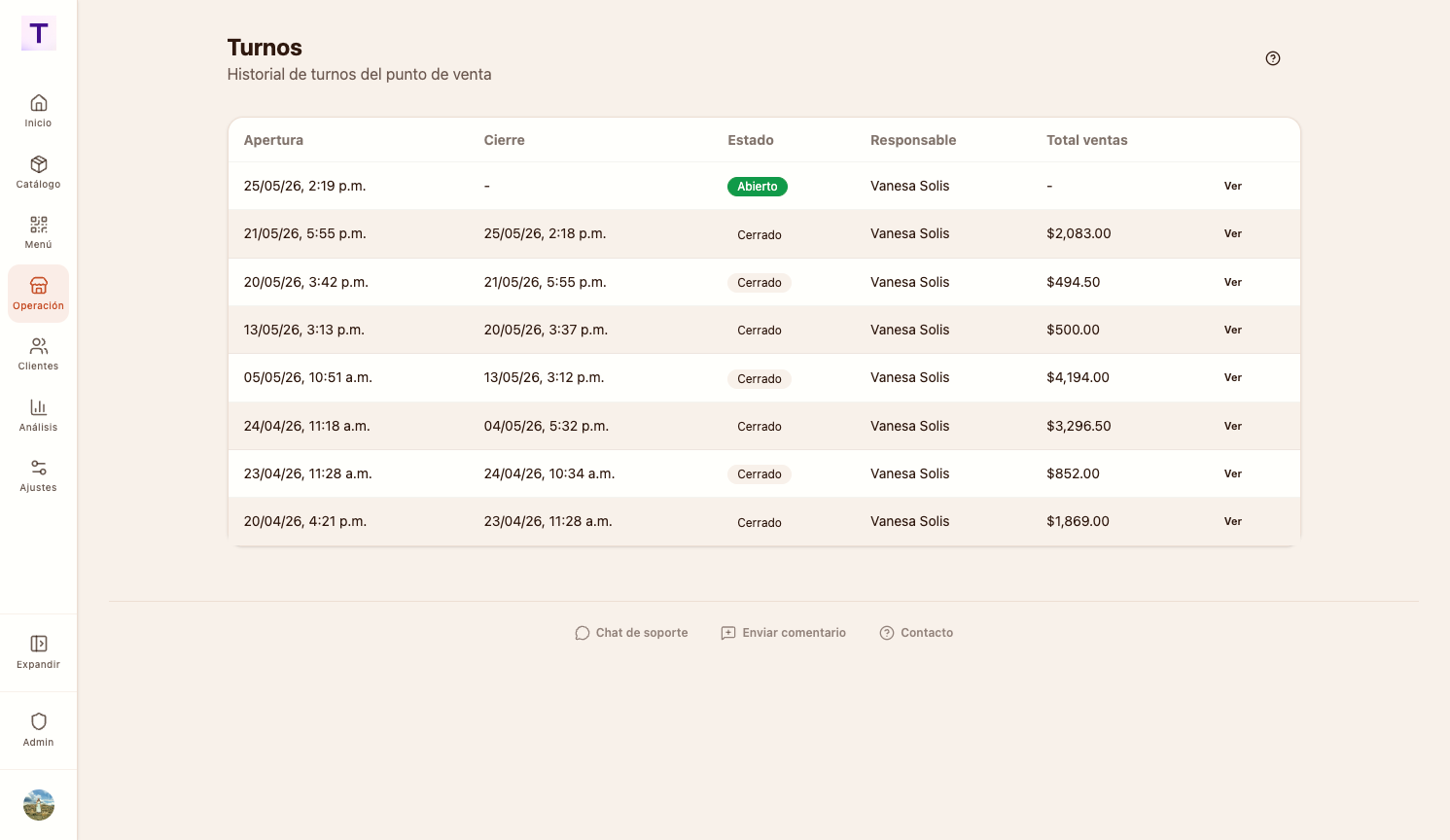This screenshot has height=840, width=1450.
Task: Click the $2,083.00 total sales value
Action: tap(1079, 233)
